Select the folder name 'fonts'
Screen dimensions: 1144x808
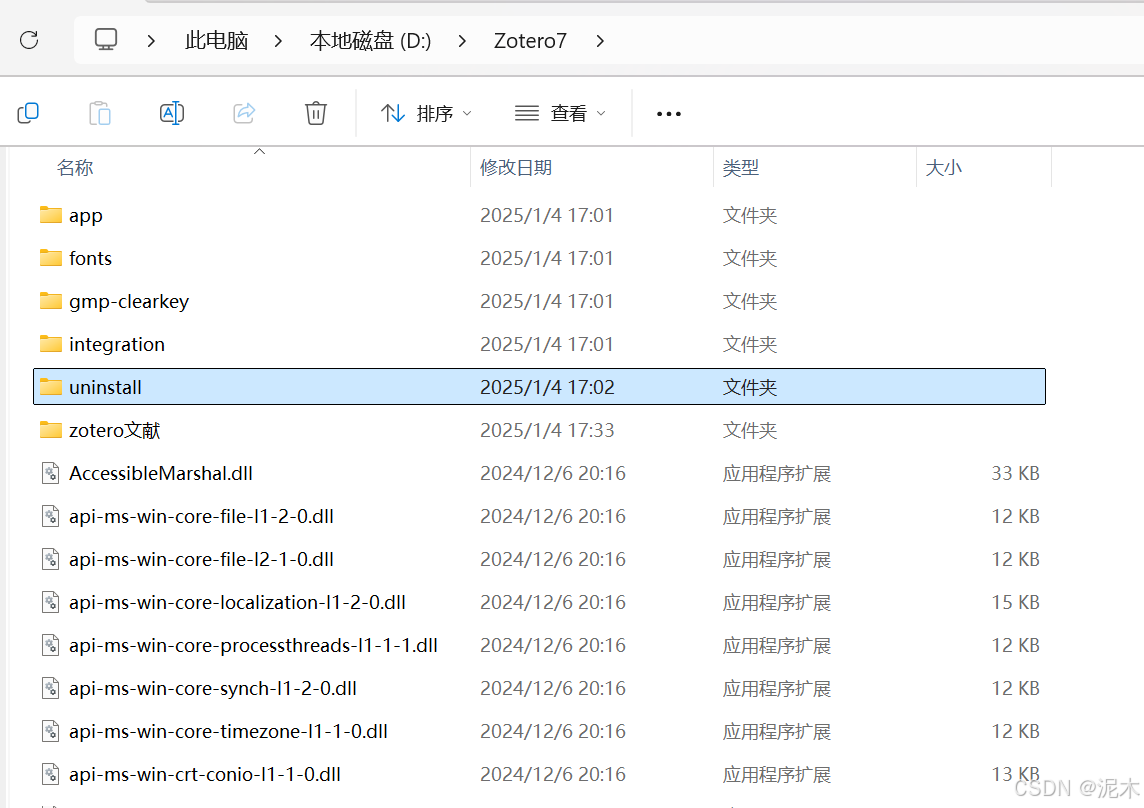[90, 258]
